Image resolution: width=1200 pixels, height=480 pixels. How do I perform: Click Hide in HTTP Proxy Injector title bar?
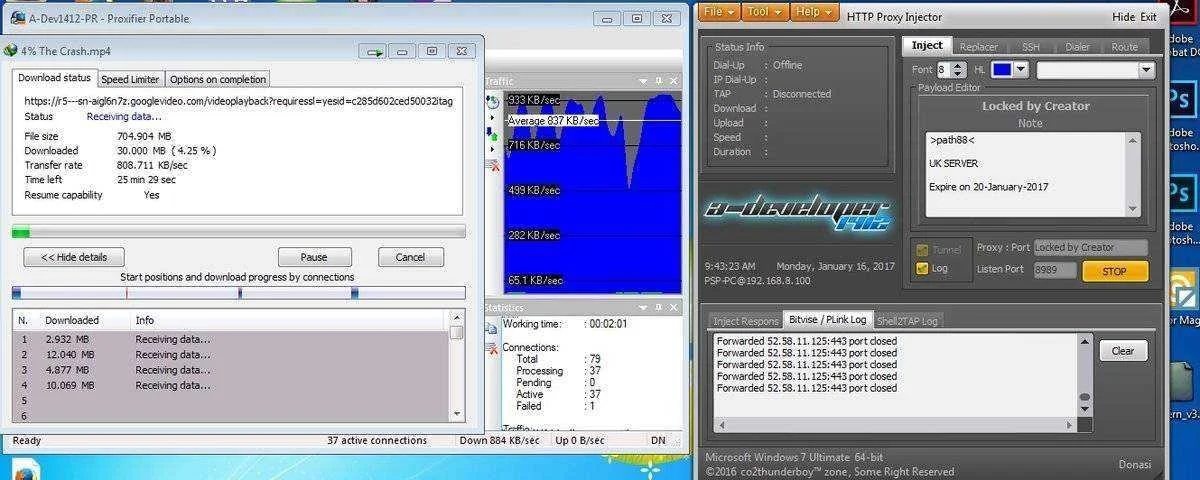[x=1123, y=17]
